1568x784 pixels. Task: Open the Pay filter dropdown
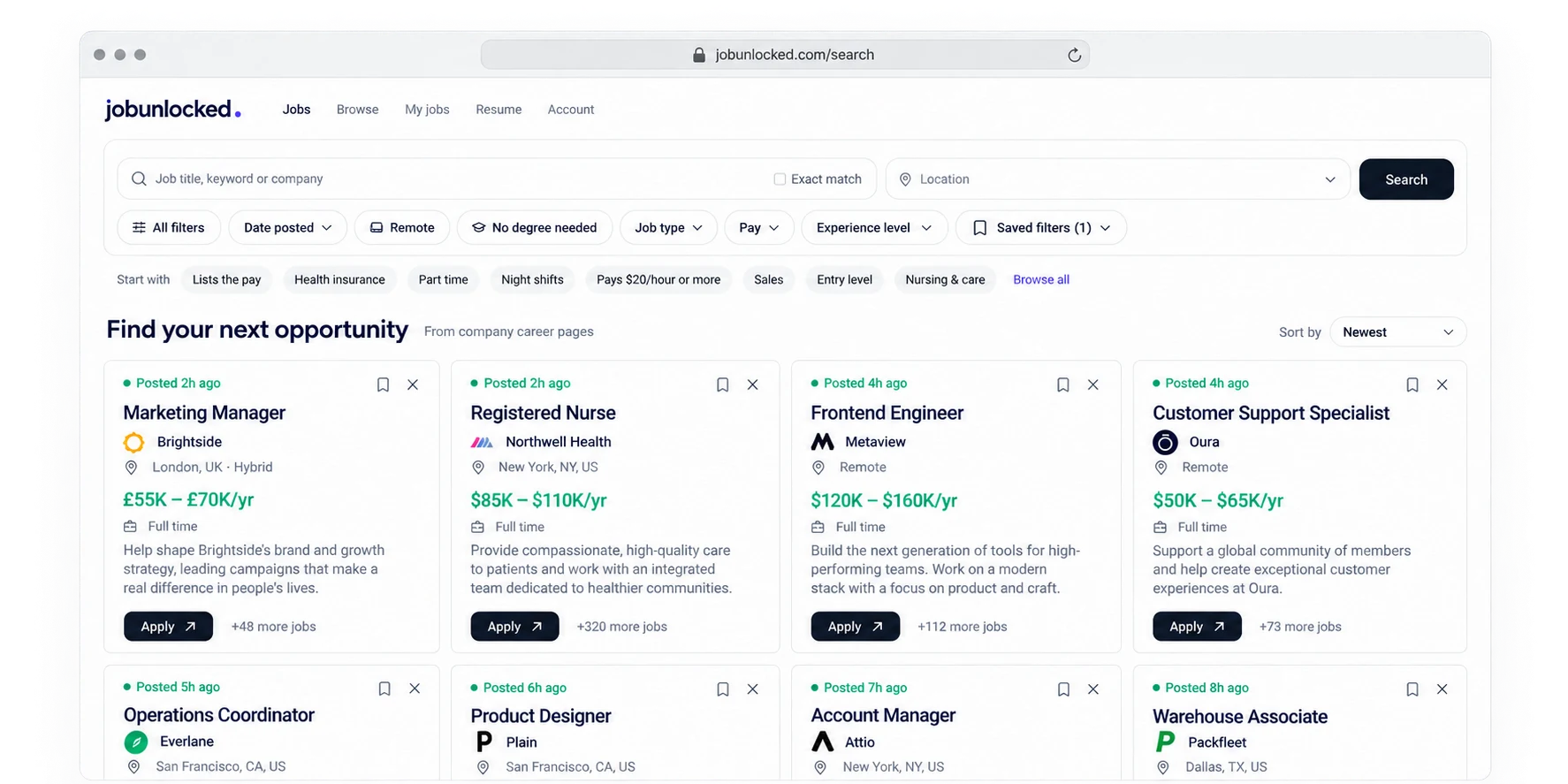[x=759, y=227]
